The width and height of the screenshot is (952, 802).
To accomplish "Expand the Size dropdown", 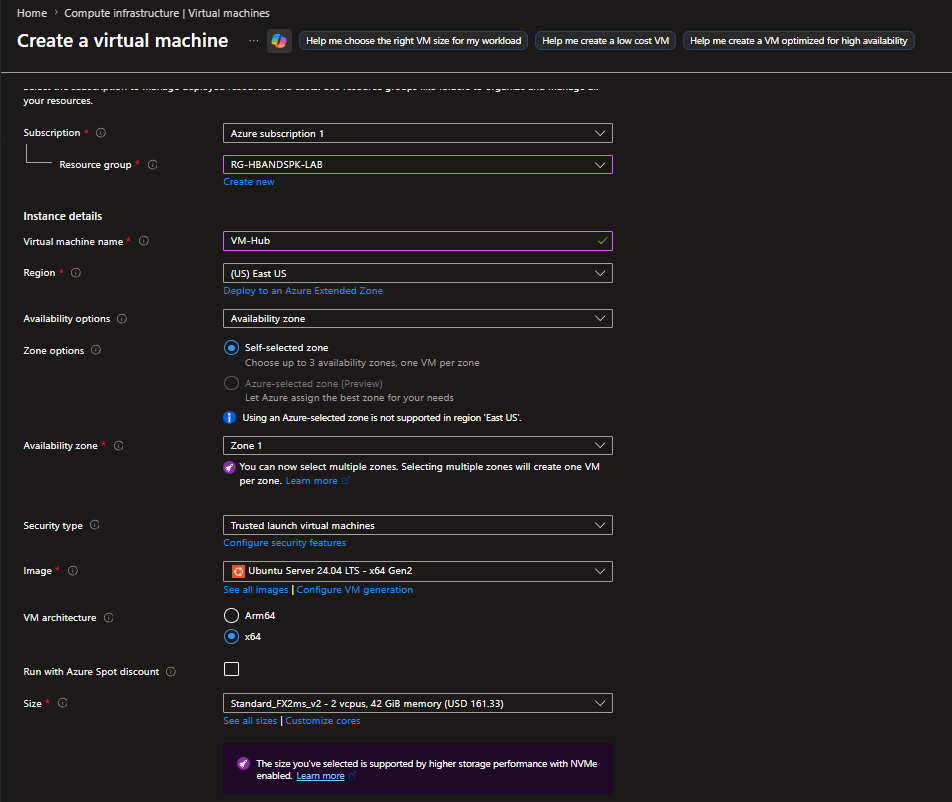I will [x=418, y=703].
